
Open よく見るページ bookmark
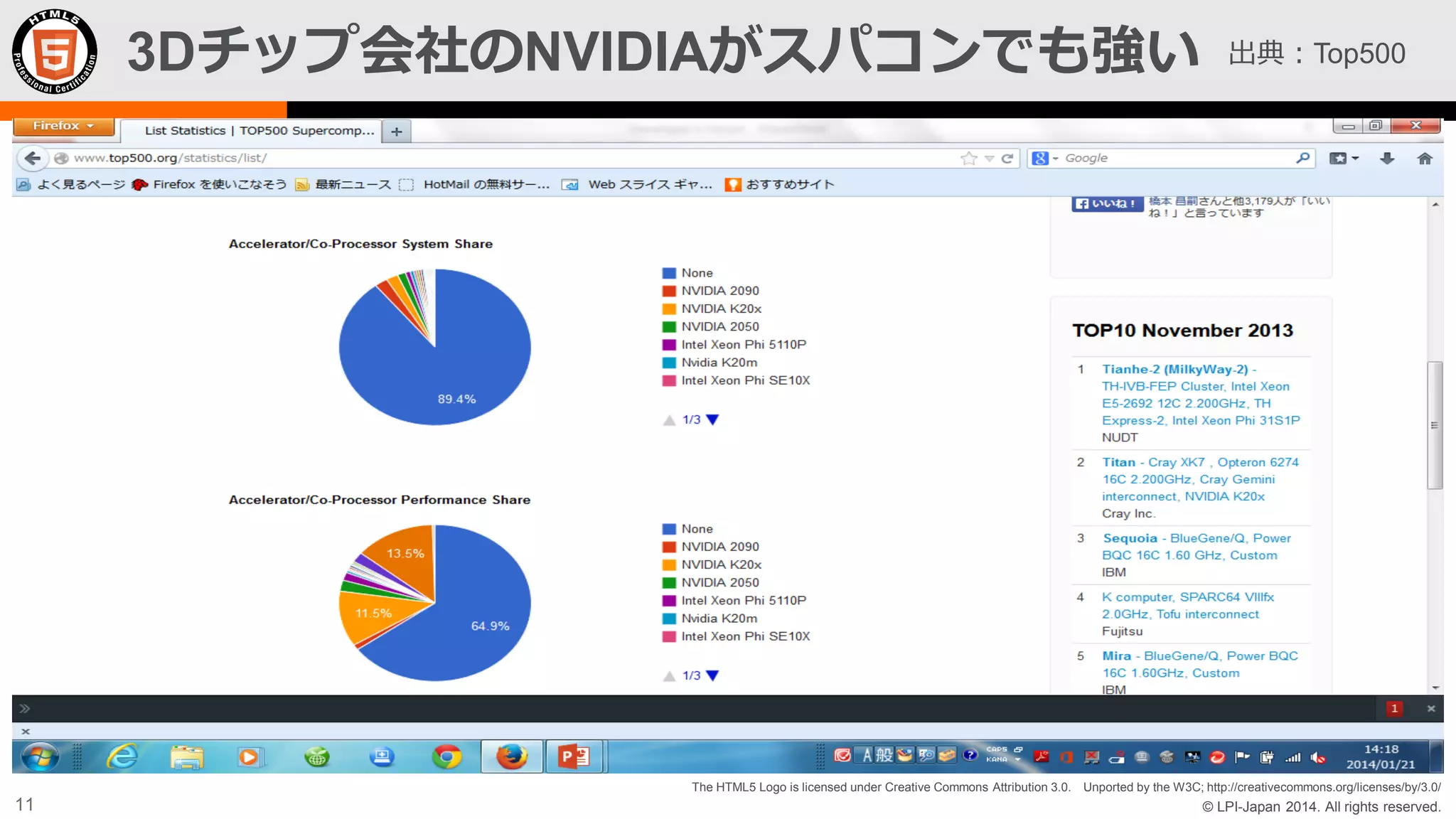70,185
